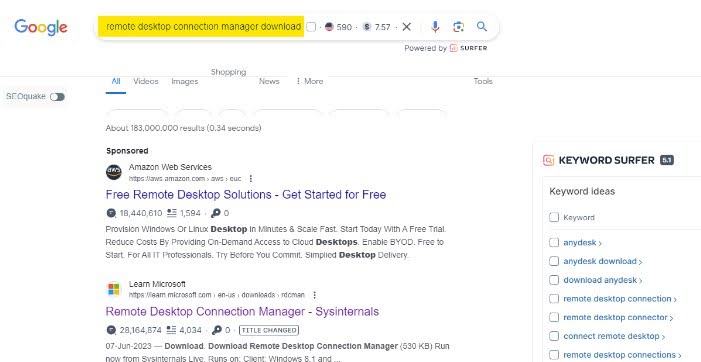Click the learn.microsoft.com URL breadcrumb

pyautogui.click(x=217, y=295)
